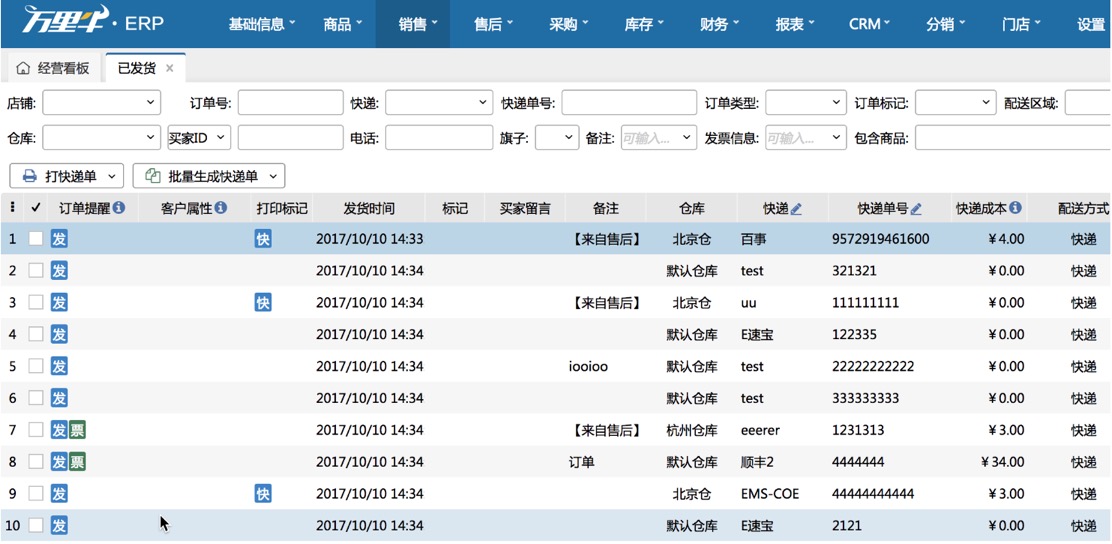The height and width of the screenshot is (544, 1112).
Task: Open the 库存 menu
Action: pyautogui.click(x=644, y=24)
